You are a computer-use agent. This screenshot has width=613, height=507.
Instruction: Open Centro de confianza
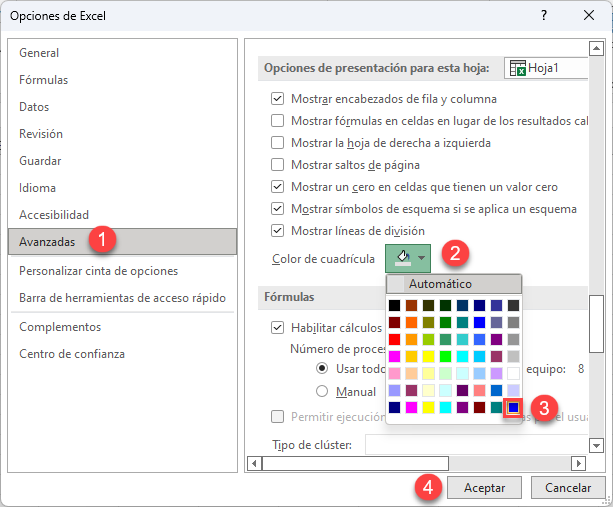coord(122,354)
